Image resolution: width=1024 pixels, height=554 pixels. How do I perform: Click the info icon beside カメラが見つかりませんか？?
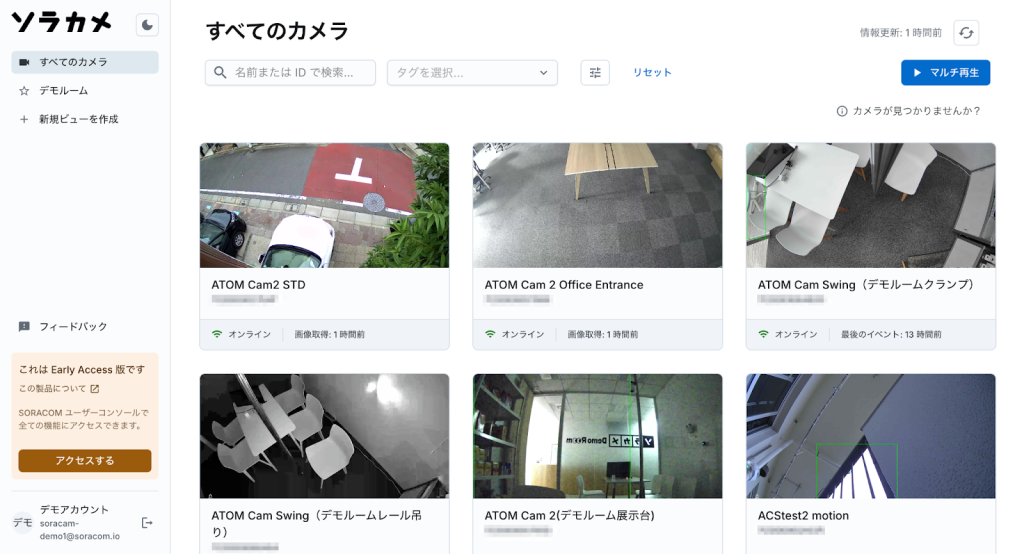point(842,111)
